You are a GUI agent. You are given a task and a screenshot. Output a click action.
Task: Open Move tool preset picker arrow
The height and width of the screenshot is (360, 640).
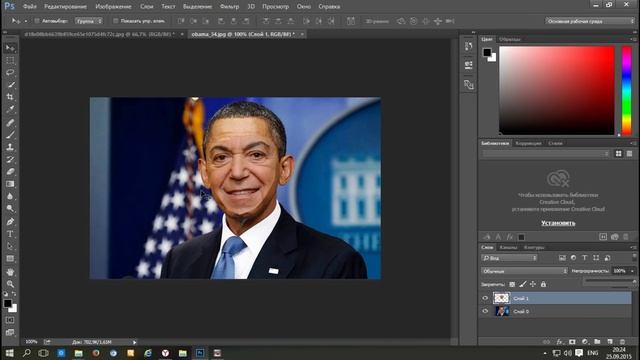[x=26, y=21]
